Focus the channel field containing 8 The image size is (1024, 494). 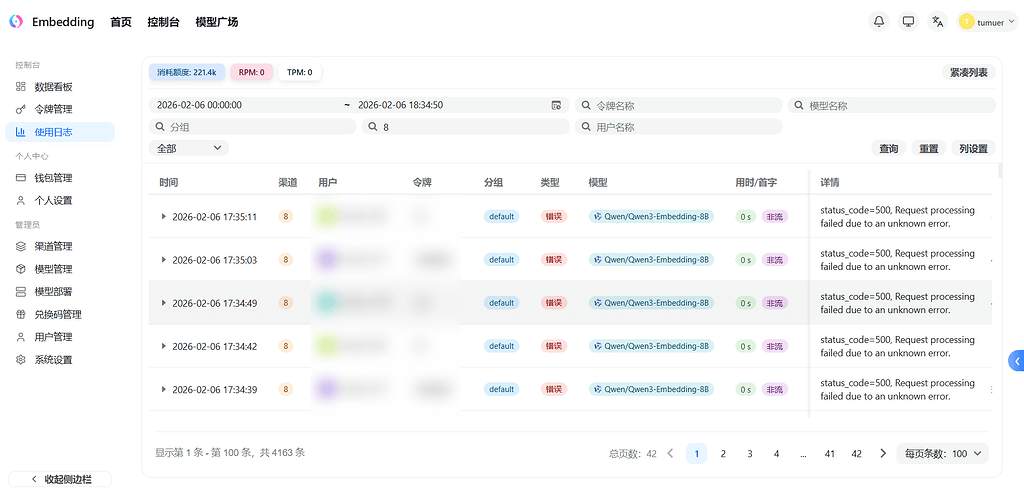[466, 127]
